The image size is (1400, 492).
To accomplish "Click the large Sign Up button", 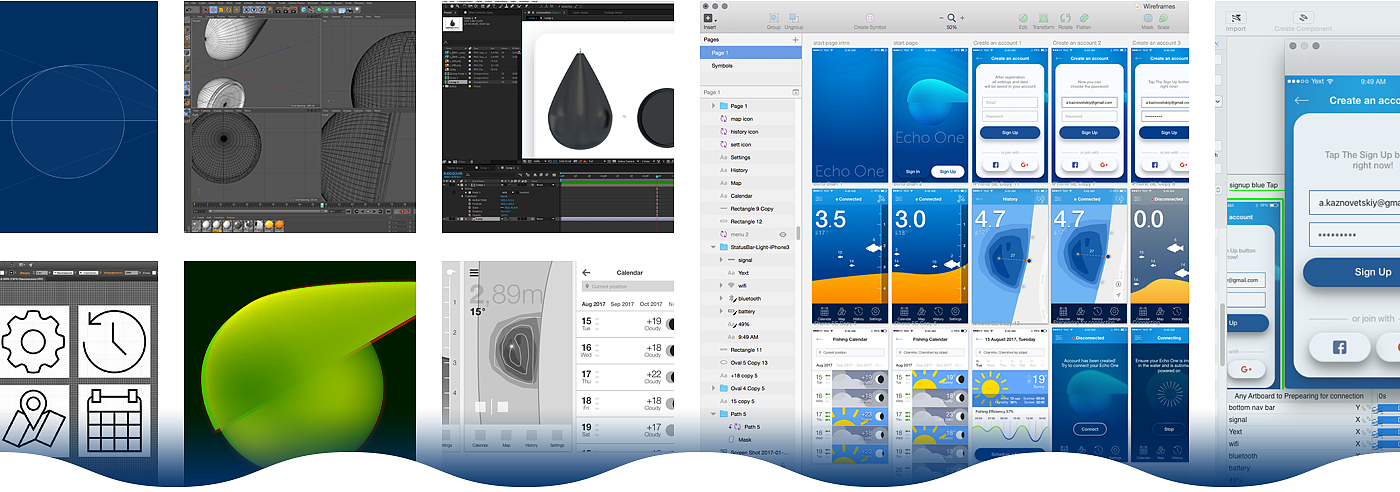I will coord(1372,272).
